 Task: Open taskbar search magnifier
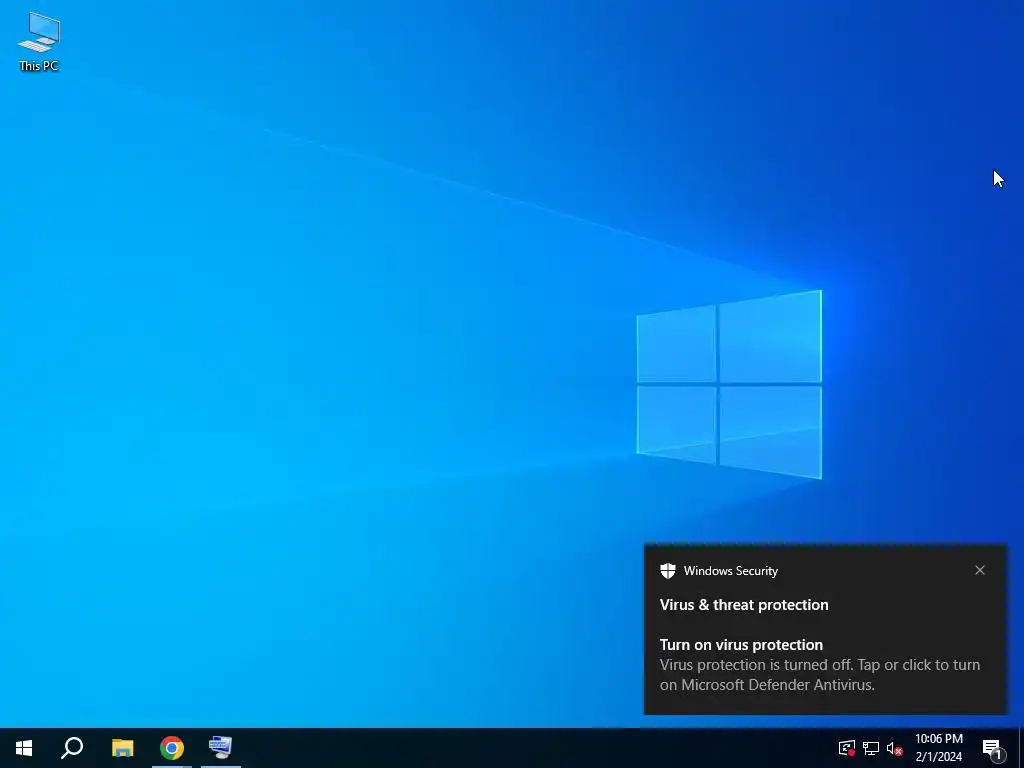pos(72,748)
